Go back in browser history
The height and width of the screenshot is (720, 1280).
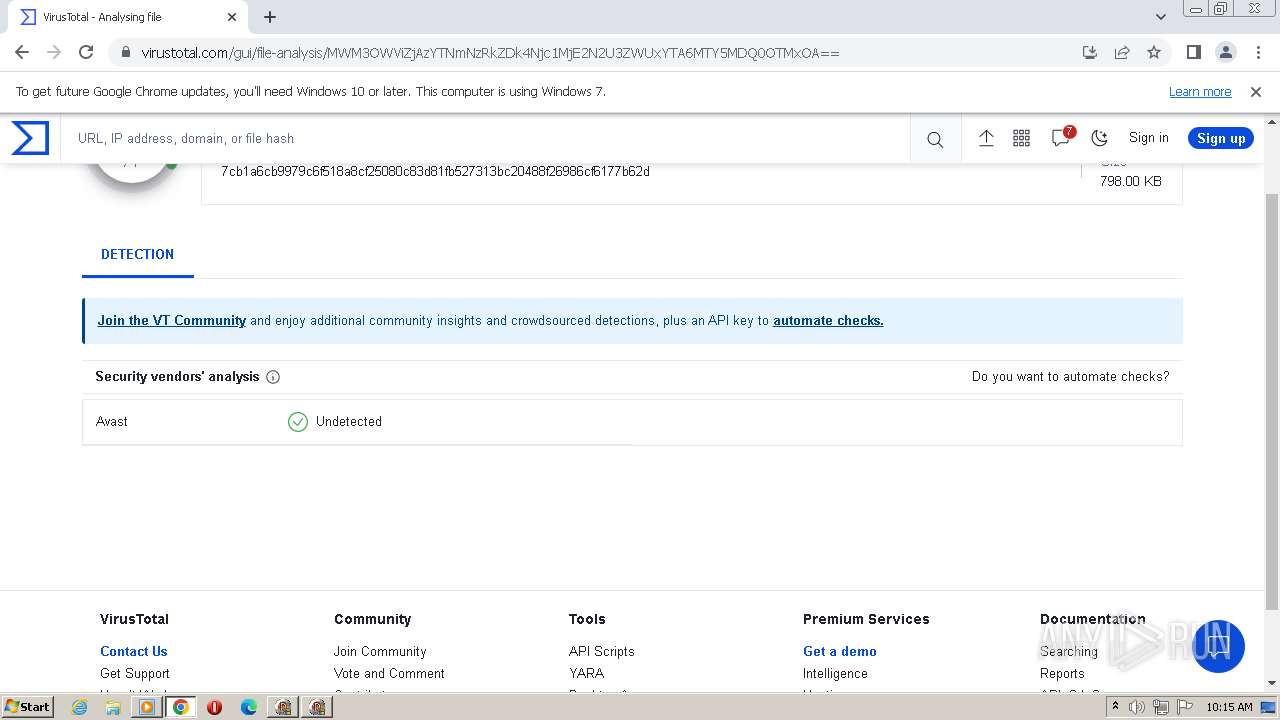(22, 52)
